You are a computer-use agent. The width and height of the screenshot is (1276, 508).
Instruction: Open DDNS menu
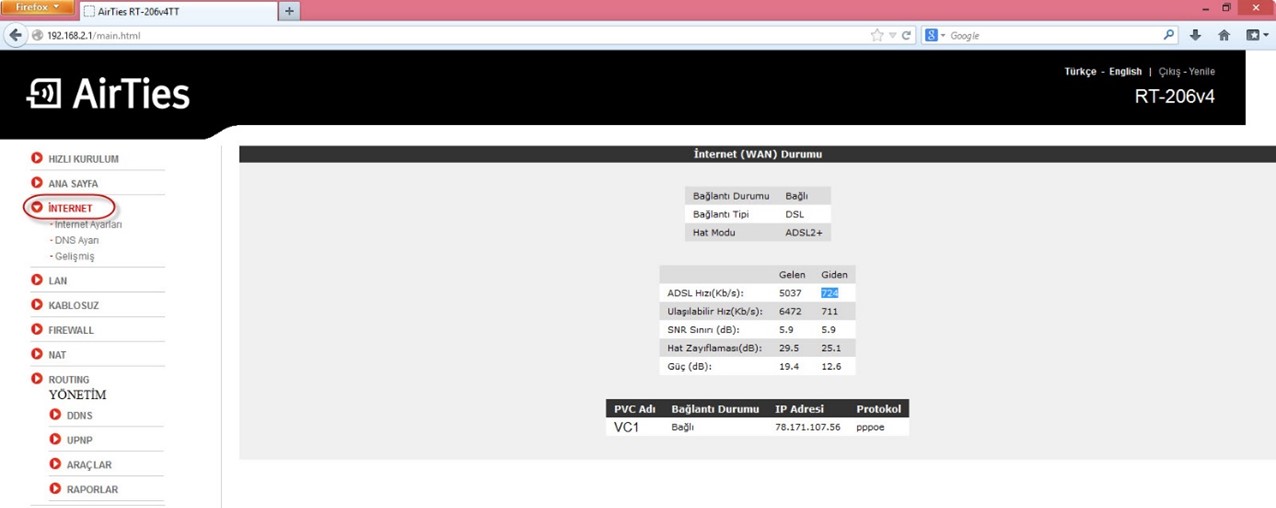pyautogui.click(x=80, y=415)
